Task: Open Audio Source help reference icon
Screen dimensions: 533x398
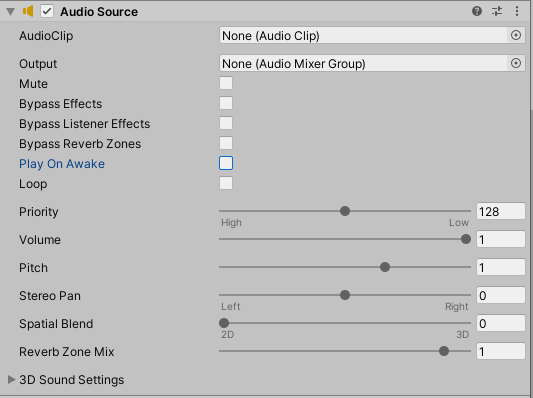Action: pyautogui.click(x=477, y=11)
